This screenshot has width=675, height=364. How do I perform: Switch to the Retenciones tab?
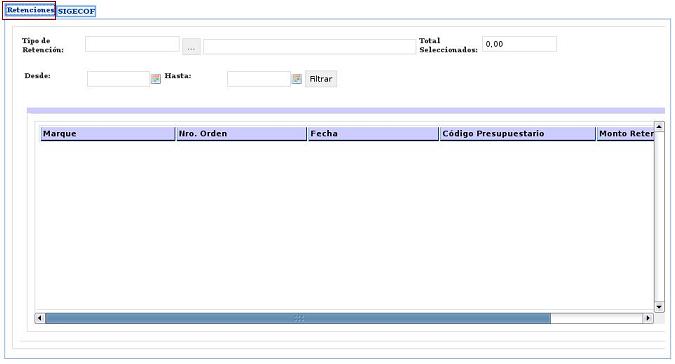(30, 10)
